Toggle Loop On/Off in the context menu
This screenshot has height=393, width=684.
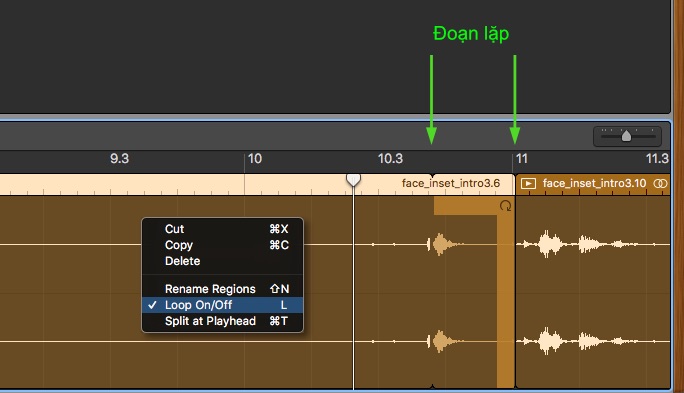point(222,305)
